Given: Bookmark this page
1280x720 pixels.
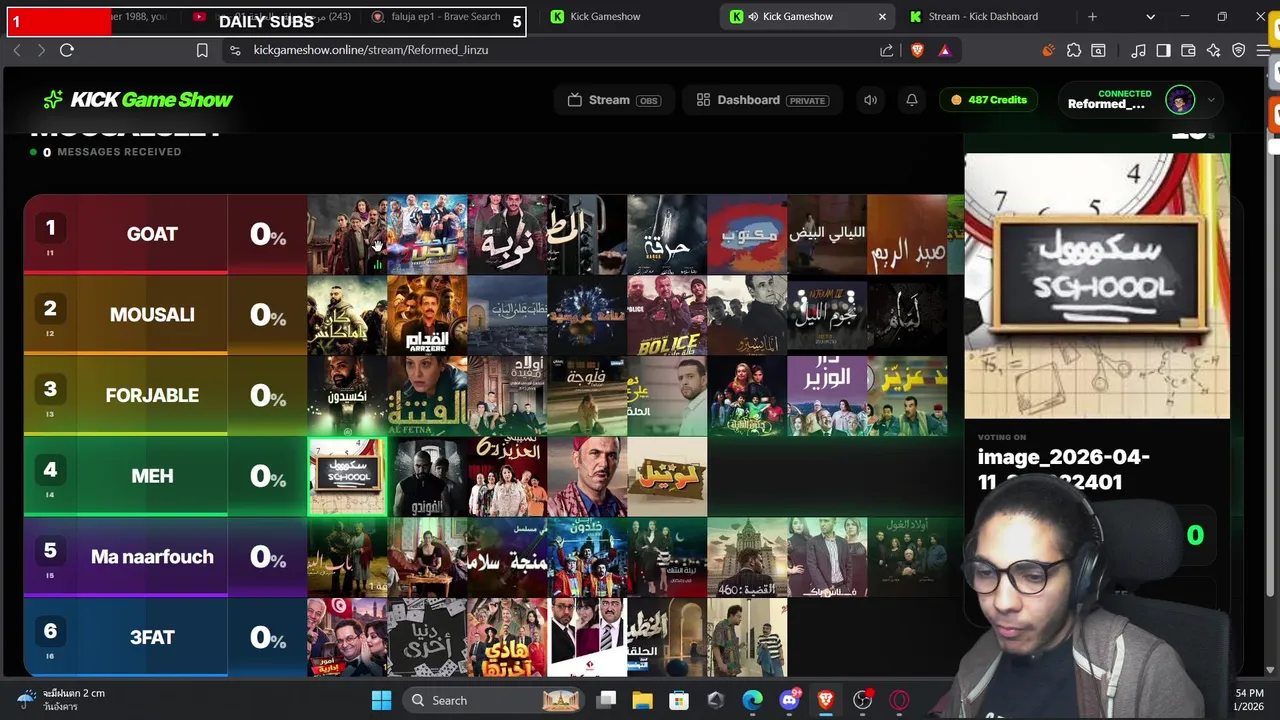Looking at the screenshot, I should tap(202, 50).
